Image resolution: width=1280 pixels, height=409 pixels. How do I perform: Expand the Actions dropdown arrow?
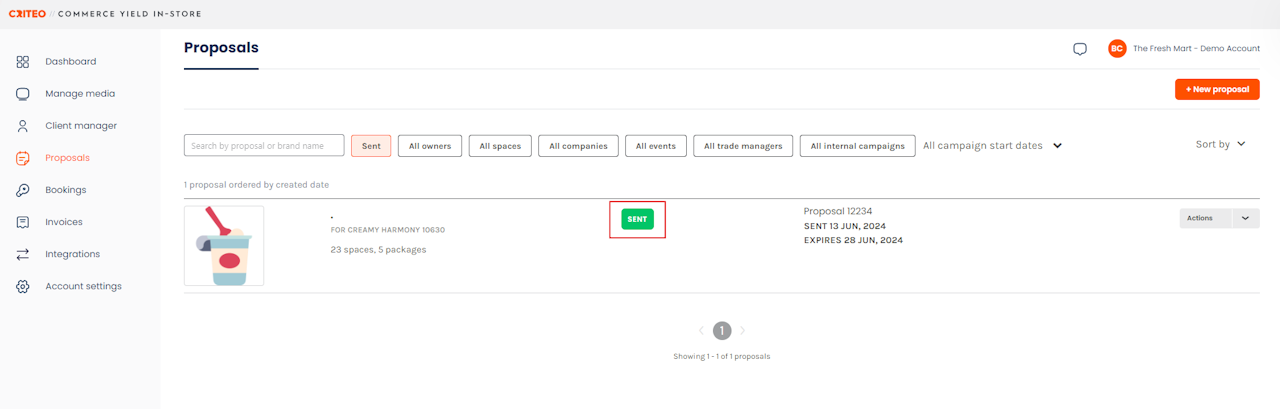pyautogui.click(x=1245, y=218)
